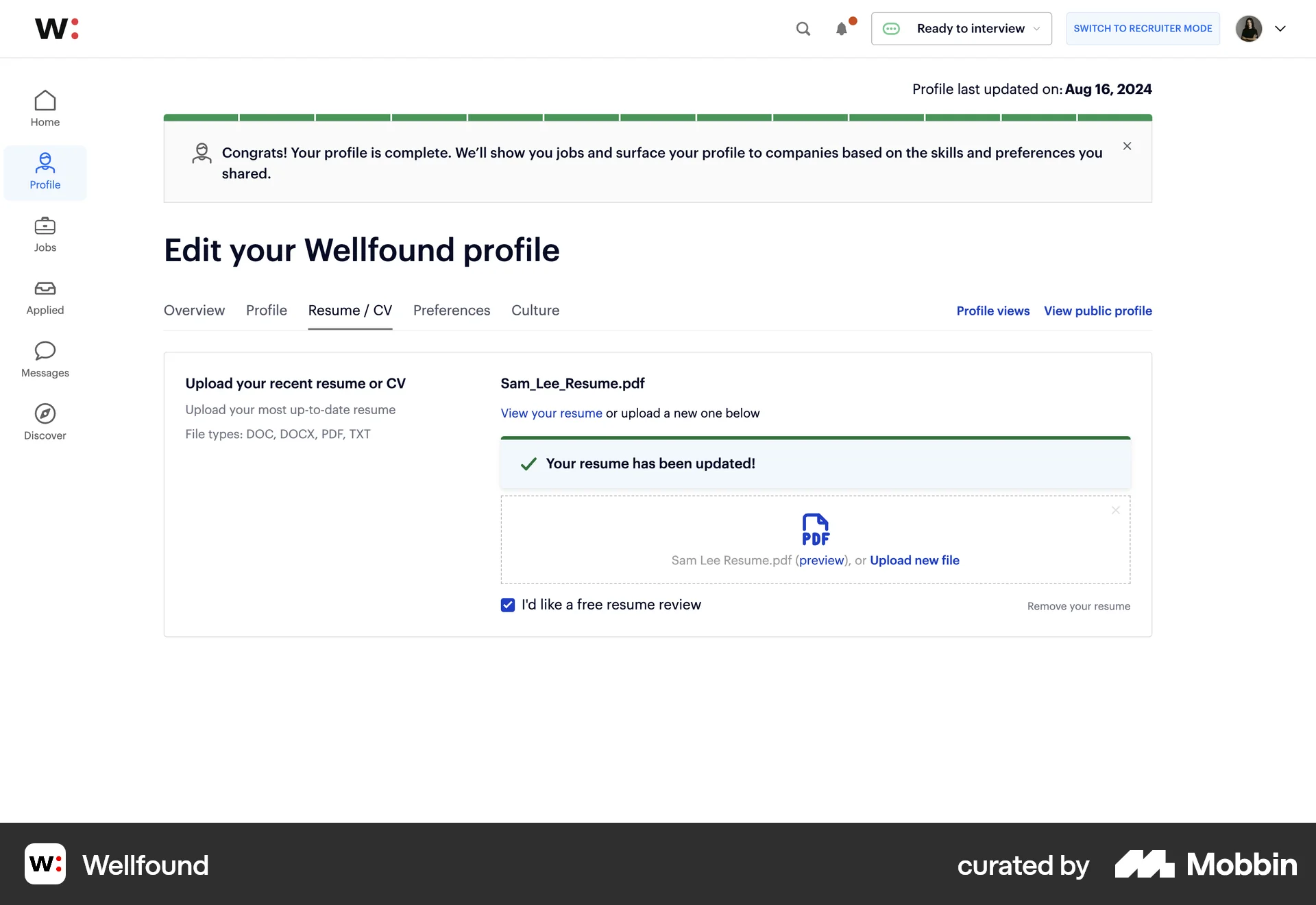Screen dimensions: 1316x905
Task: Select Upload new file
Action: 914,560
